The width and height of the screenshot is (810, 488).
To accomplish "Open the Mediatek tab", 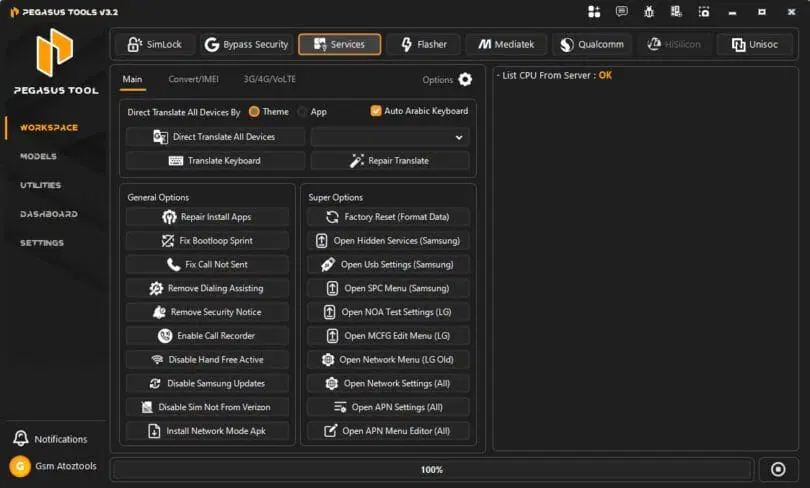I will click(x=506, y=44).
